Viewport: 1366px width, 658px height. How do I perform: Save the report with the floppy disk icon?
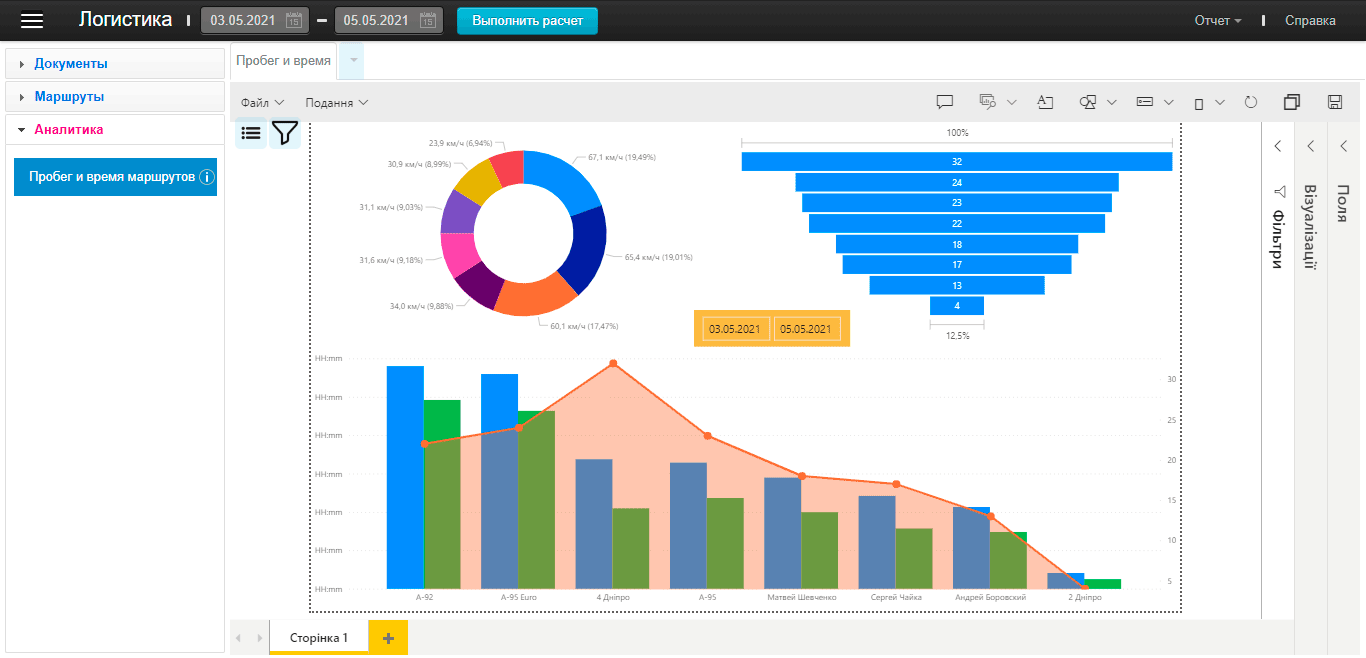[1337, 101]
